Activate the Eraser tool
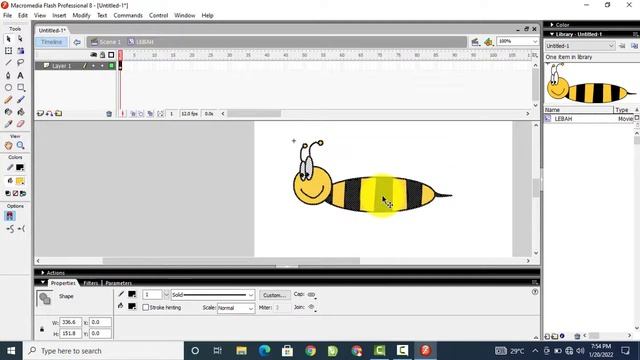The height and width of the screenshot is (360, 640). 20,124
